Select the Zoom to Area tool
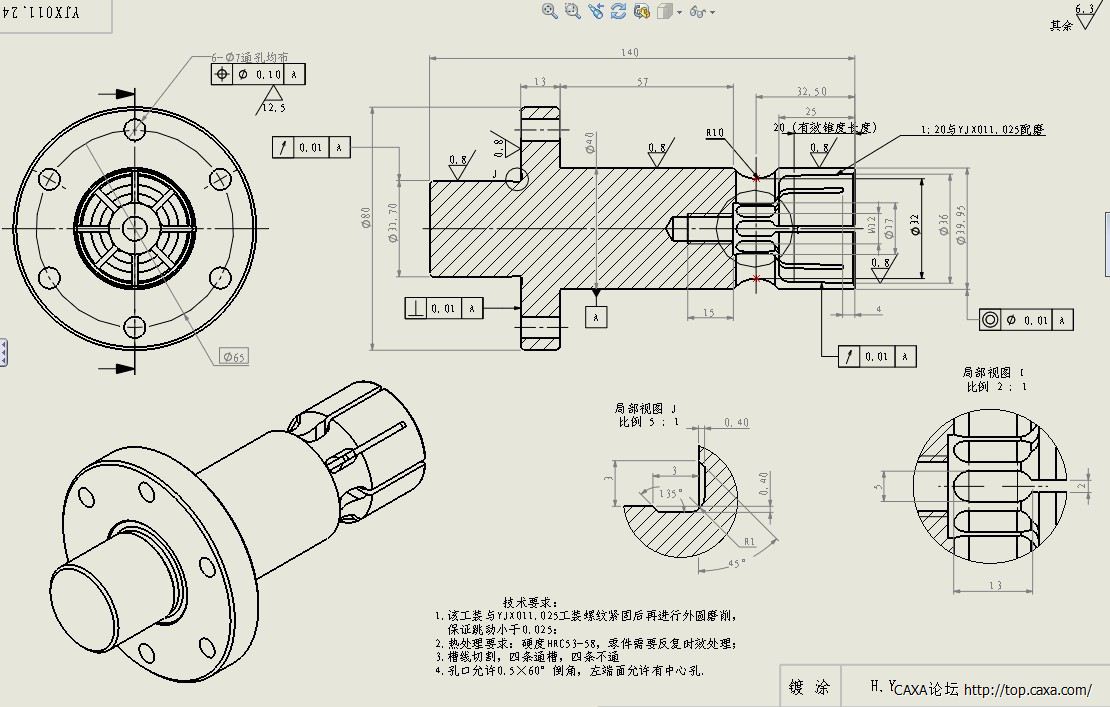The image size is (1110, 707). click(572, 11)
